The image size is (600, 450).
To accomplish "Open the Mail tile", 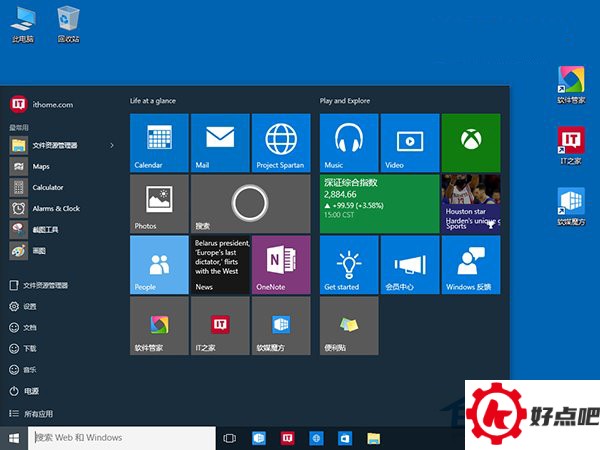I will (220, 143).
